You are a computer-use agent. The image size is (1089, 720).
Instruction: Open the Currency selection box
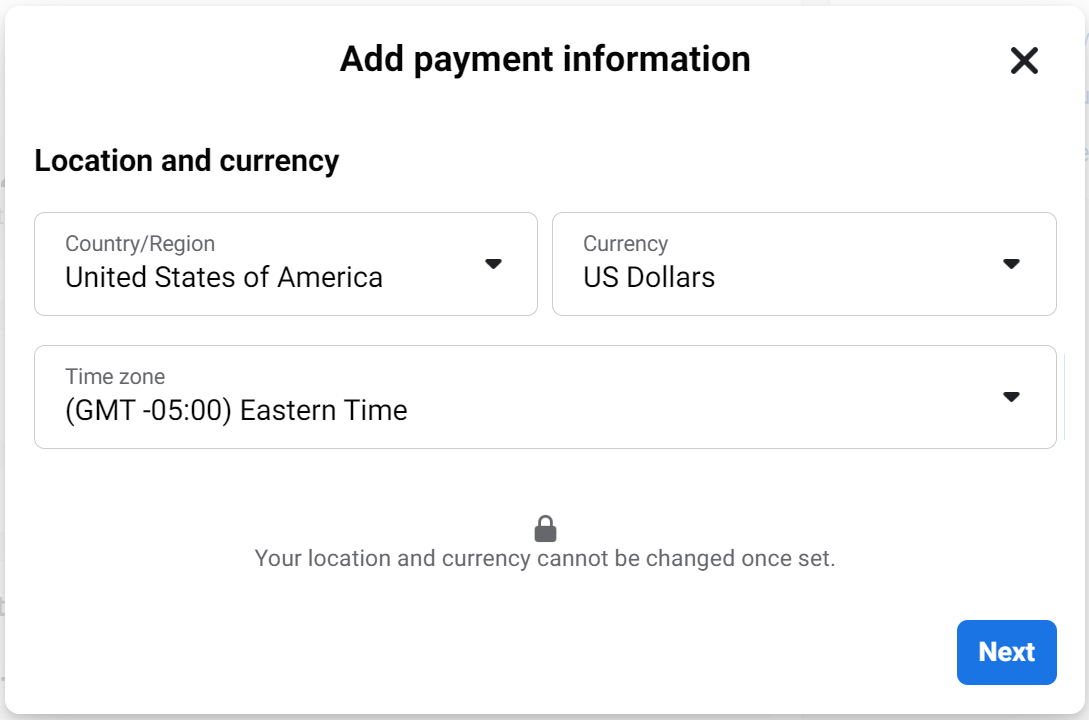[804, 264]
